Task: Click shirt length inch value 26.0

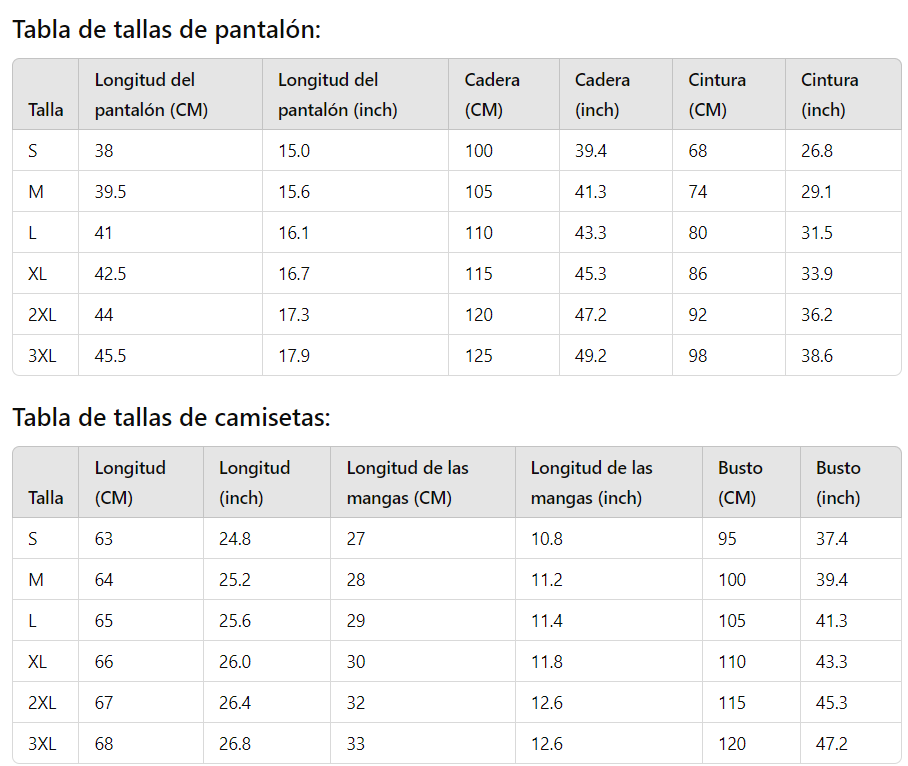Action: [x=235, y=662]
